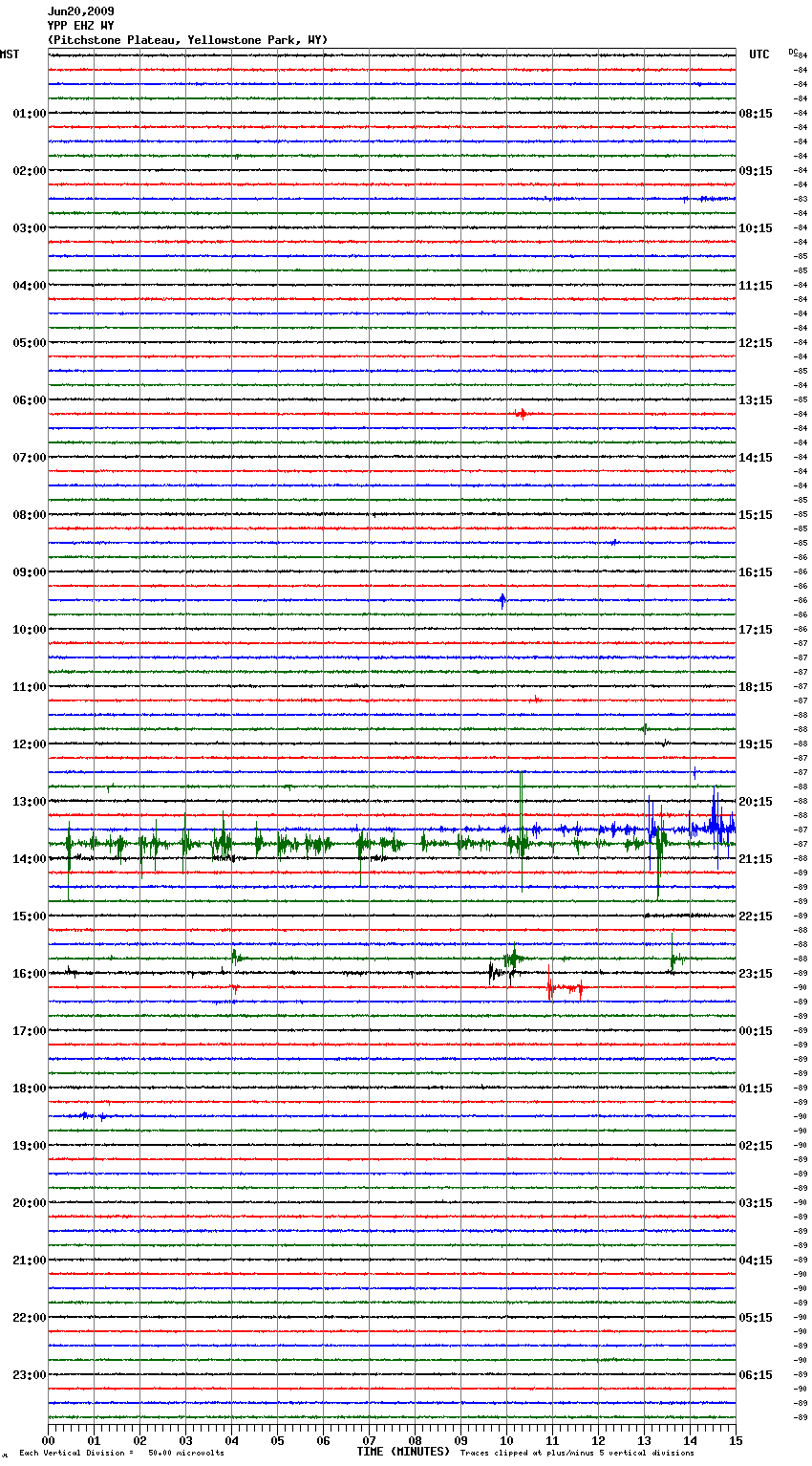Image resolution: width=812 pixels, height=1466 pixels.
Task: Select the 17:00 MST row label
Action: point(30,1031)
